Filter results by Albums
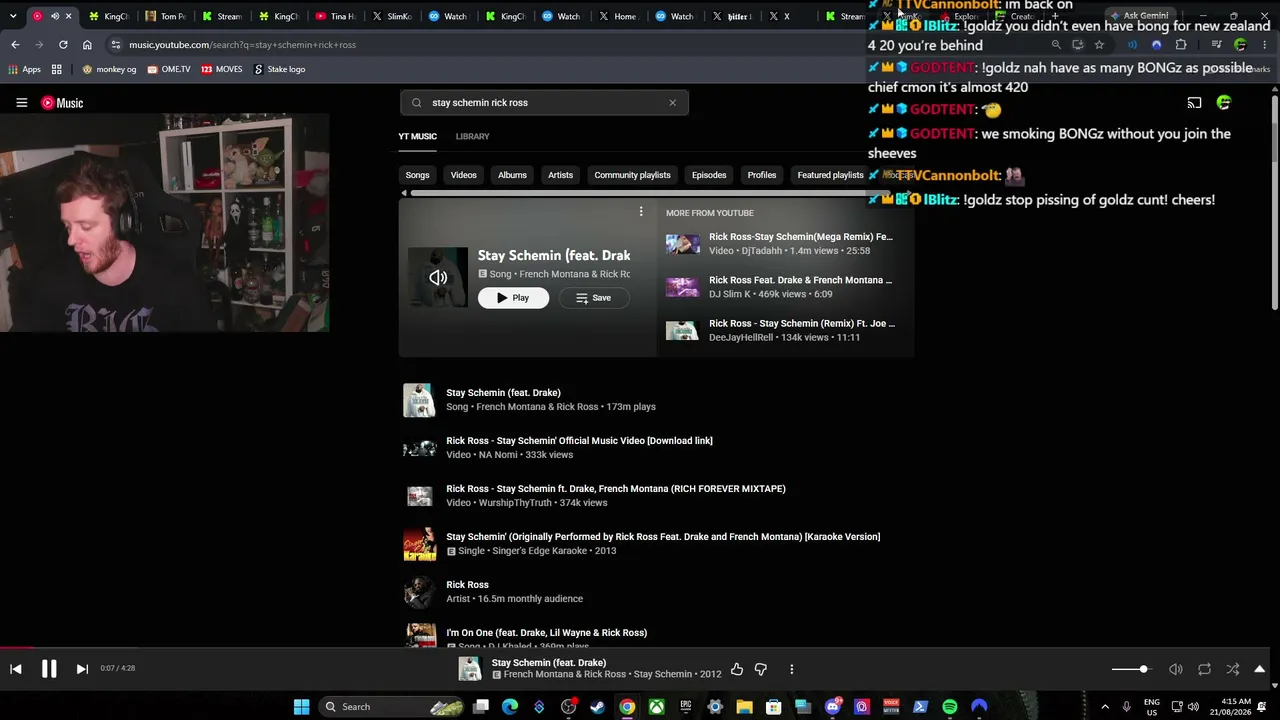Image resolution: width=1280 pixels, height=720 pixels. pos(512,175)
